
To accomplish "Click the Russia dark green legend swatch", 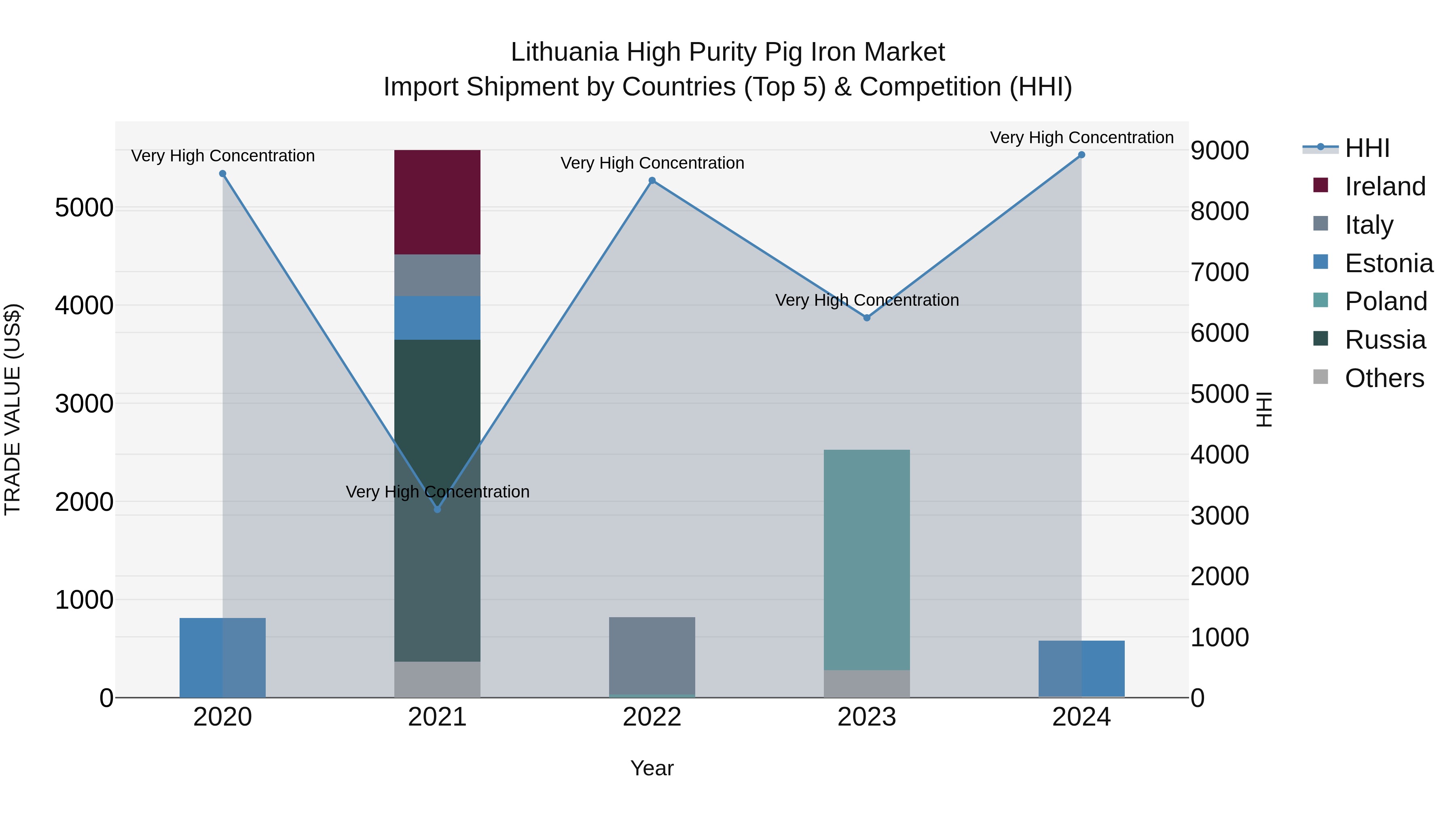I will pos(1321,339).
